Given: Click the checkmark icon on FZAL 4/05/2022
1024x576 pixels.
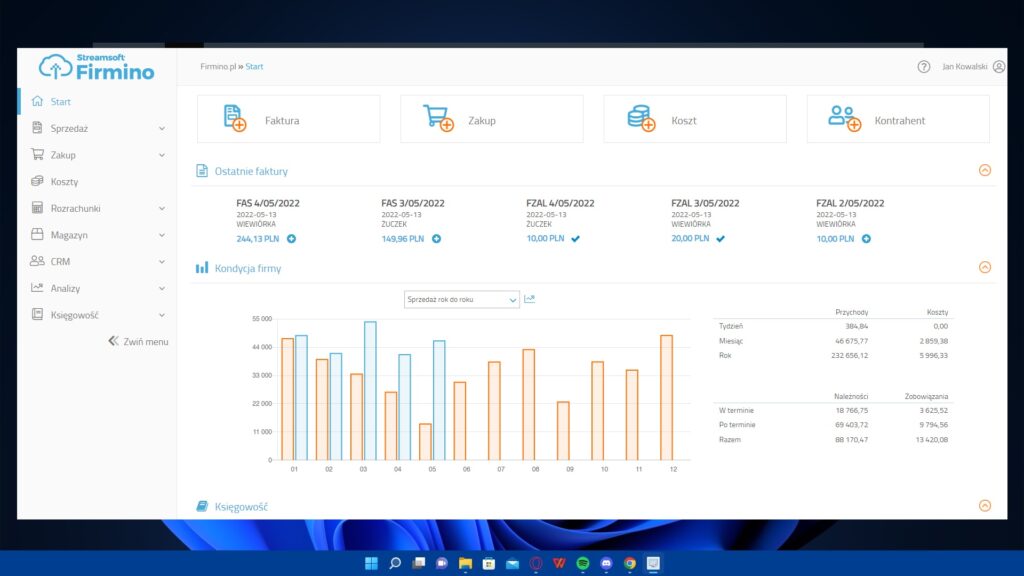Looking at the screenshot, I should pyautogui.click(x=575, y=239).
